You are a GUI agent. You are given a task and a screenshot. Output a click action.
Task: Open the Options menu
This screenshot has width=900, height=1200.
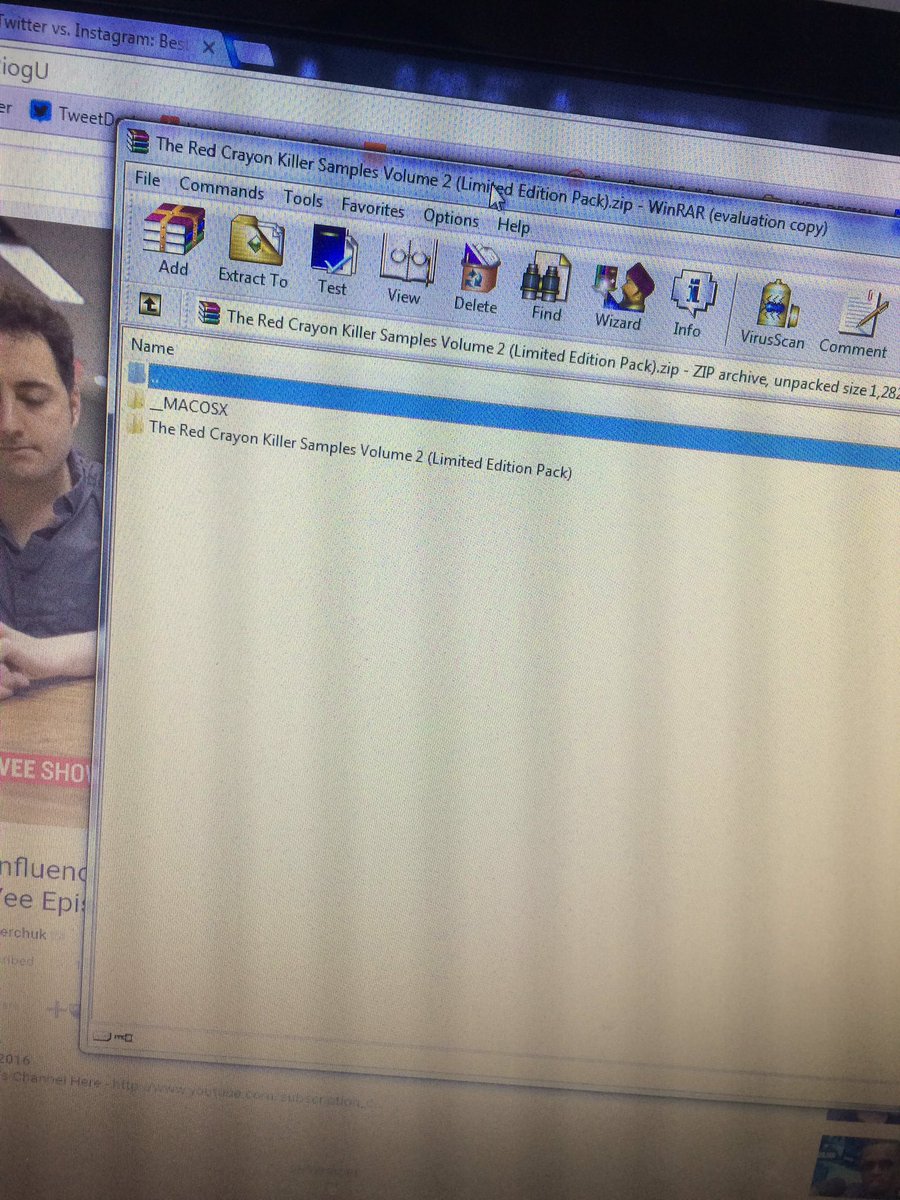(x=451, y=216)
